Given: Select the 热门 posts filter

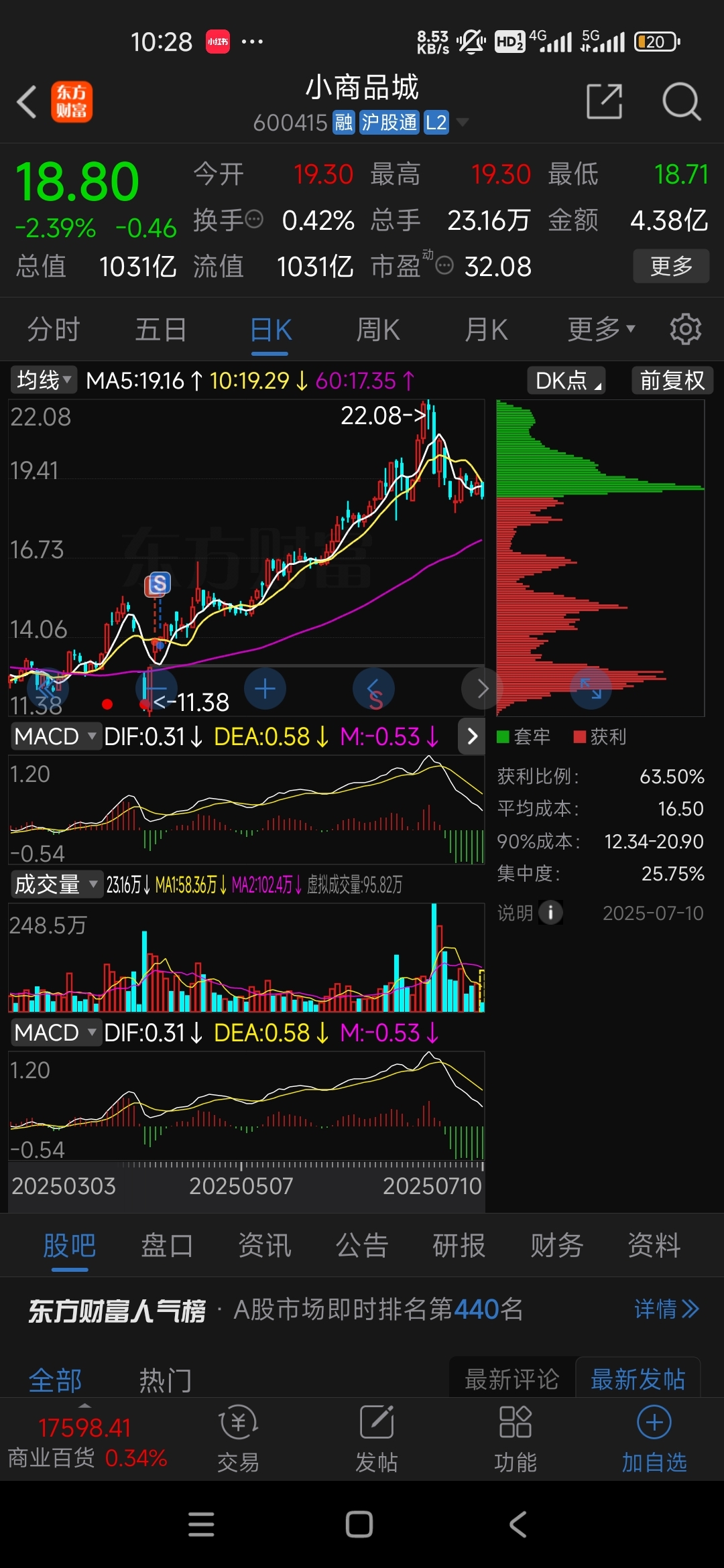Looking at the screenshot, I should pos(166,1380).
